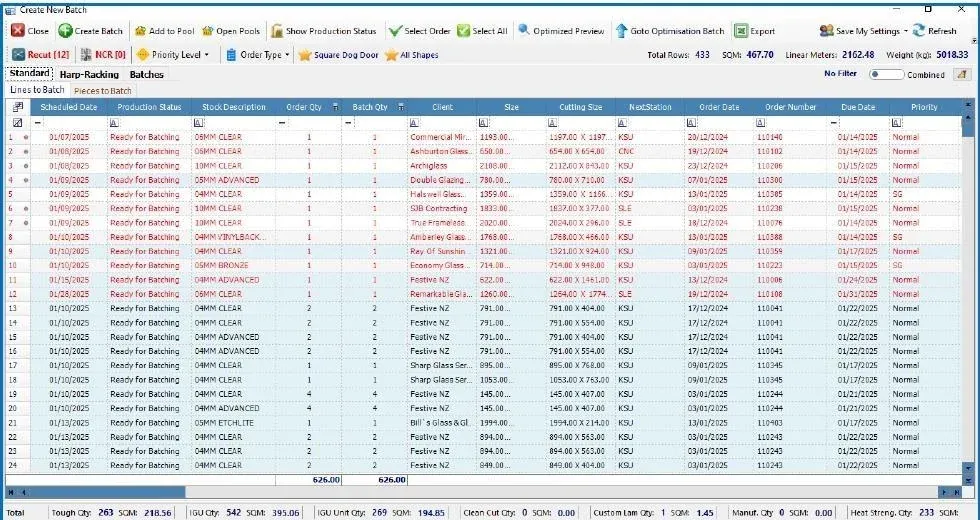980x520 pixels.
Task: Click the Show Production Status icon
Action: [277, 31]
